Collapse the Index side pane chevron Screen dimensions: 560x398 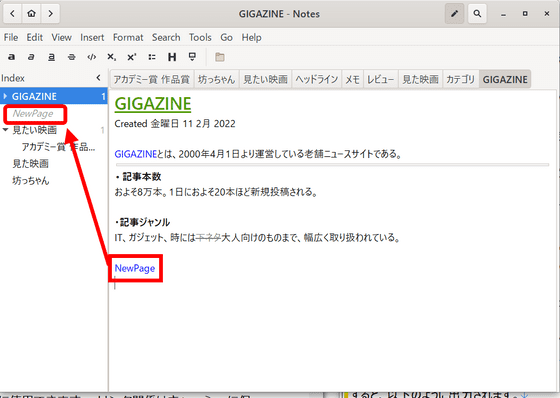coord(99,78)
